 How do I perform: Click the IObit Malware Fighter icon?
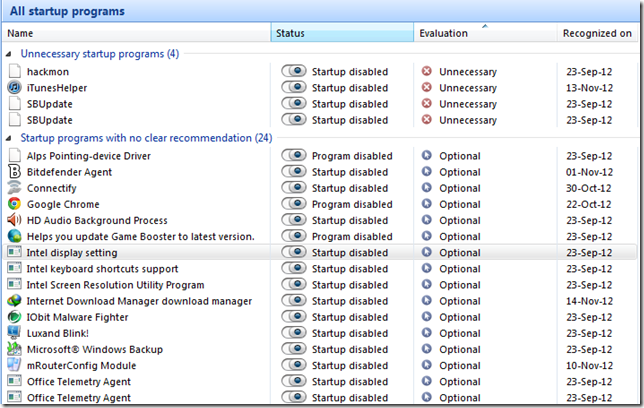(x=14, y=317)
